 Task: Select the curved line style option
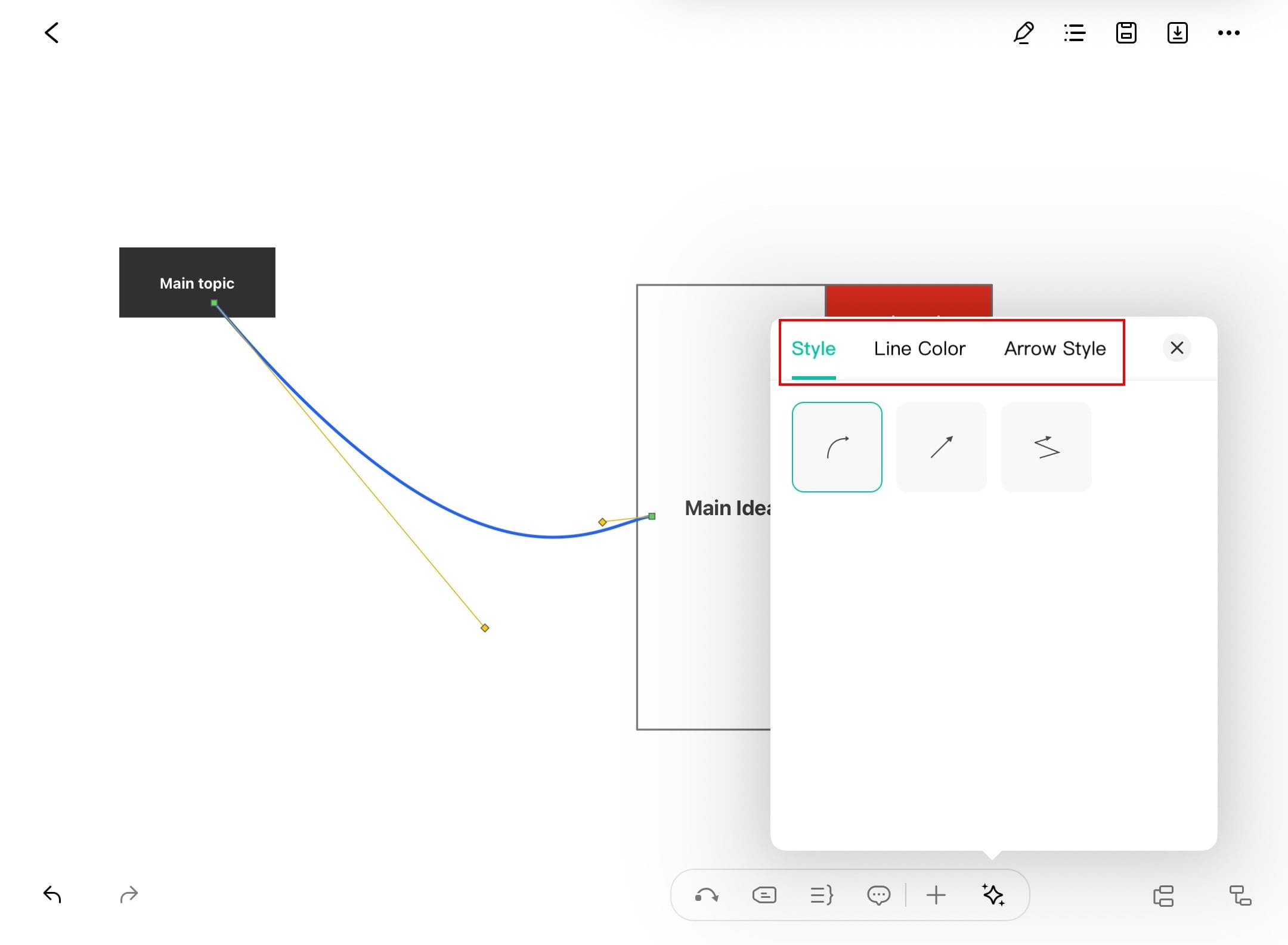click(x=837, y=447)
